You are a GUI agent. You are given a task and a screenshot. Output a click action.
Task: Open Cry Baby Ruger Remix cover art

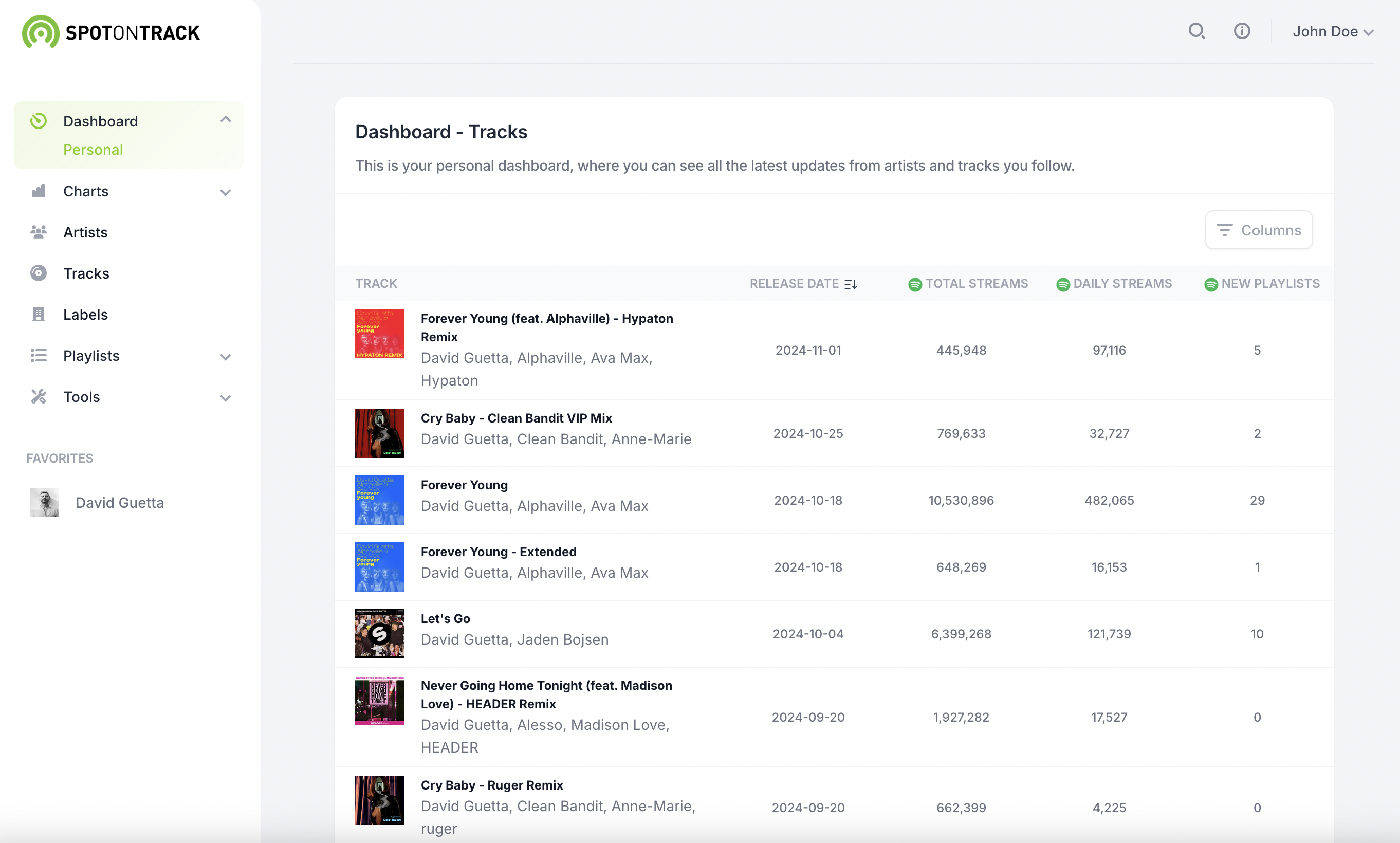379,800
